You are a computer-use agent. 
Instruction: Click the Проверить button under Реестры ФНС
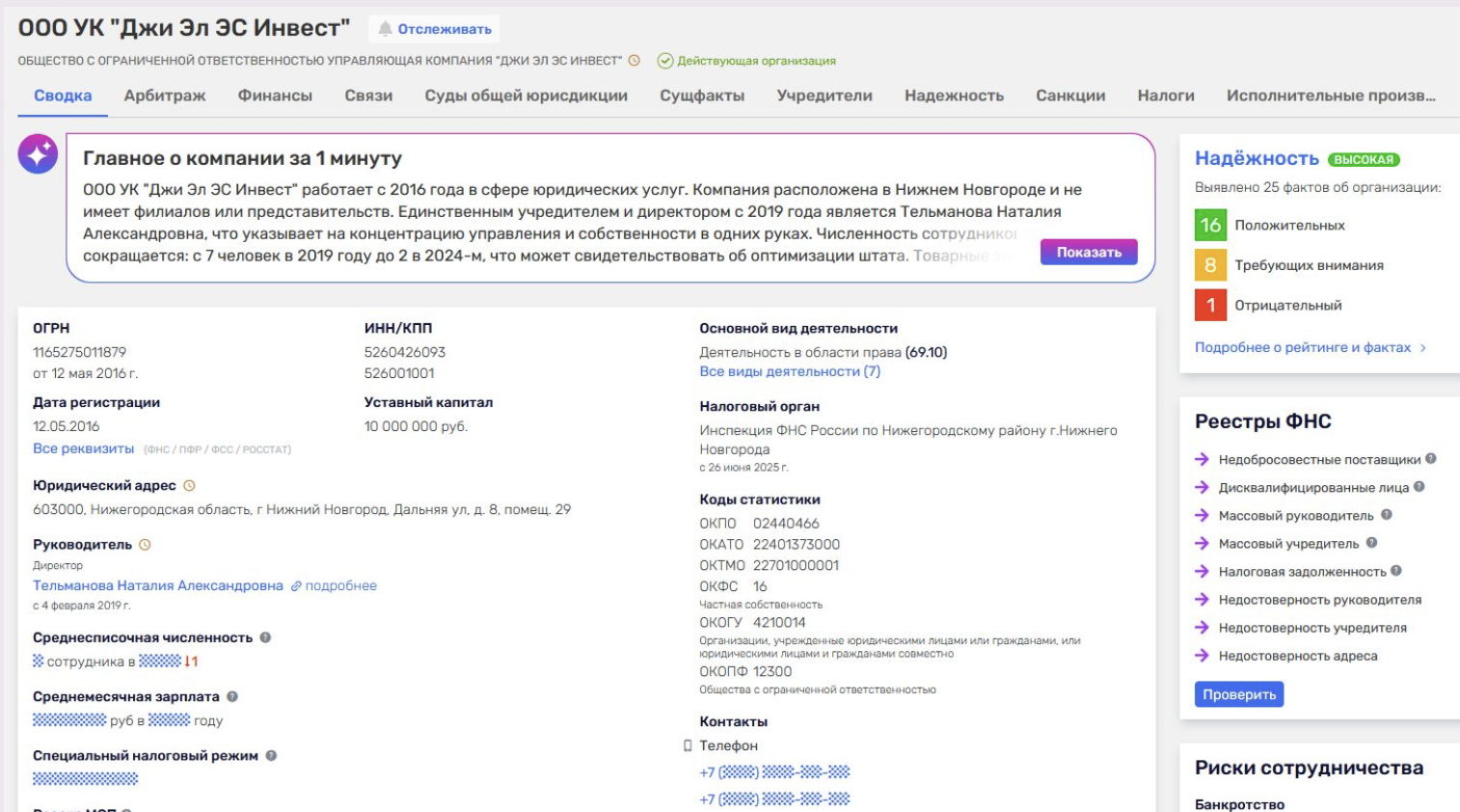(x=1239, y=694)
